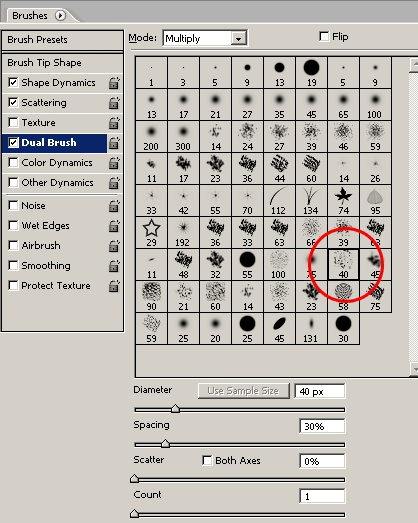Screen dimensions: 418x523
Task: Select the speckled brush 43
Action: click(280, 297)
